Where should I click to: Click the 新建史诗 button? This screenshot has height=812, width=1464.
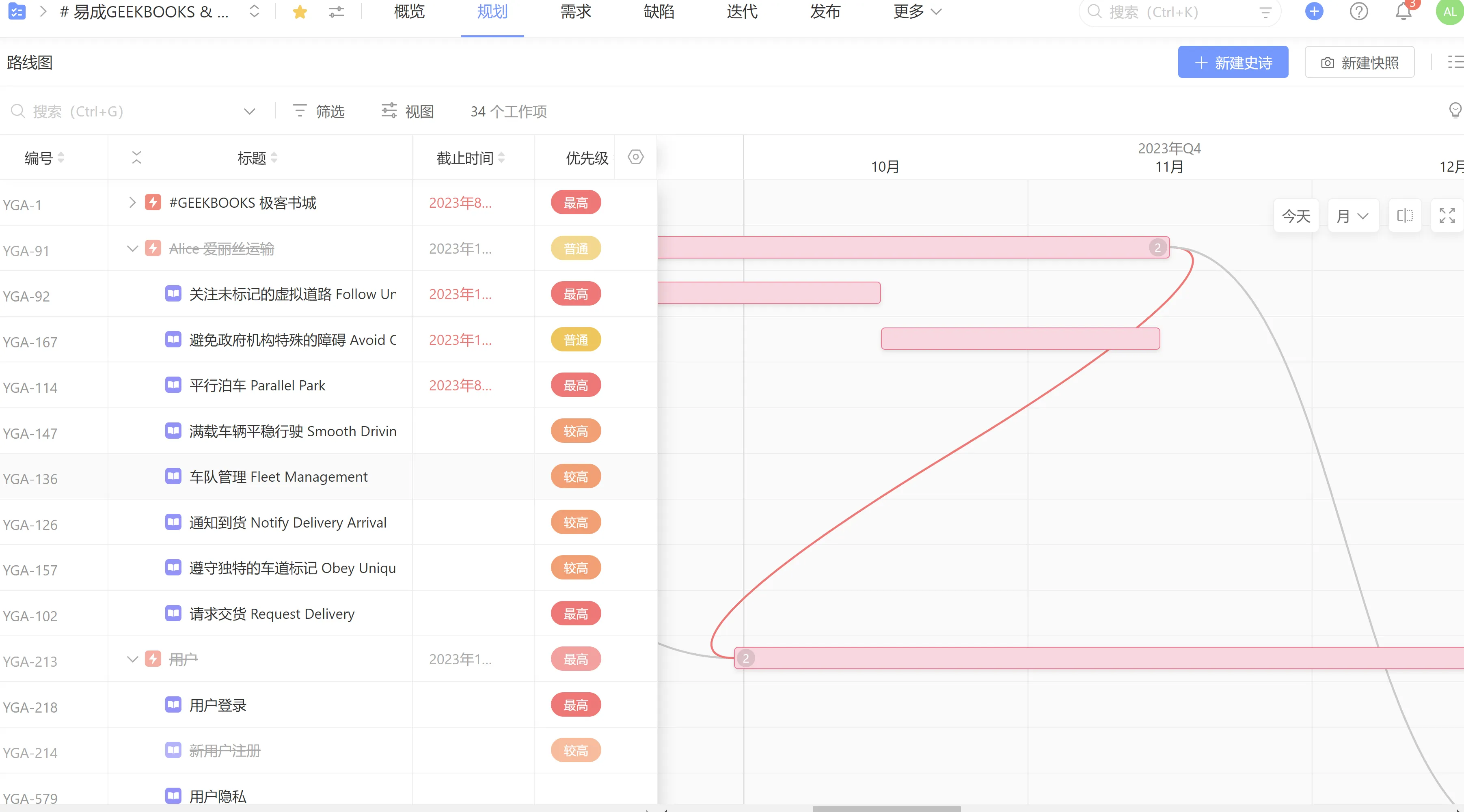pos(1233,62)
